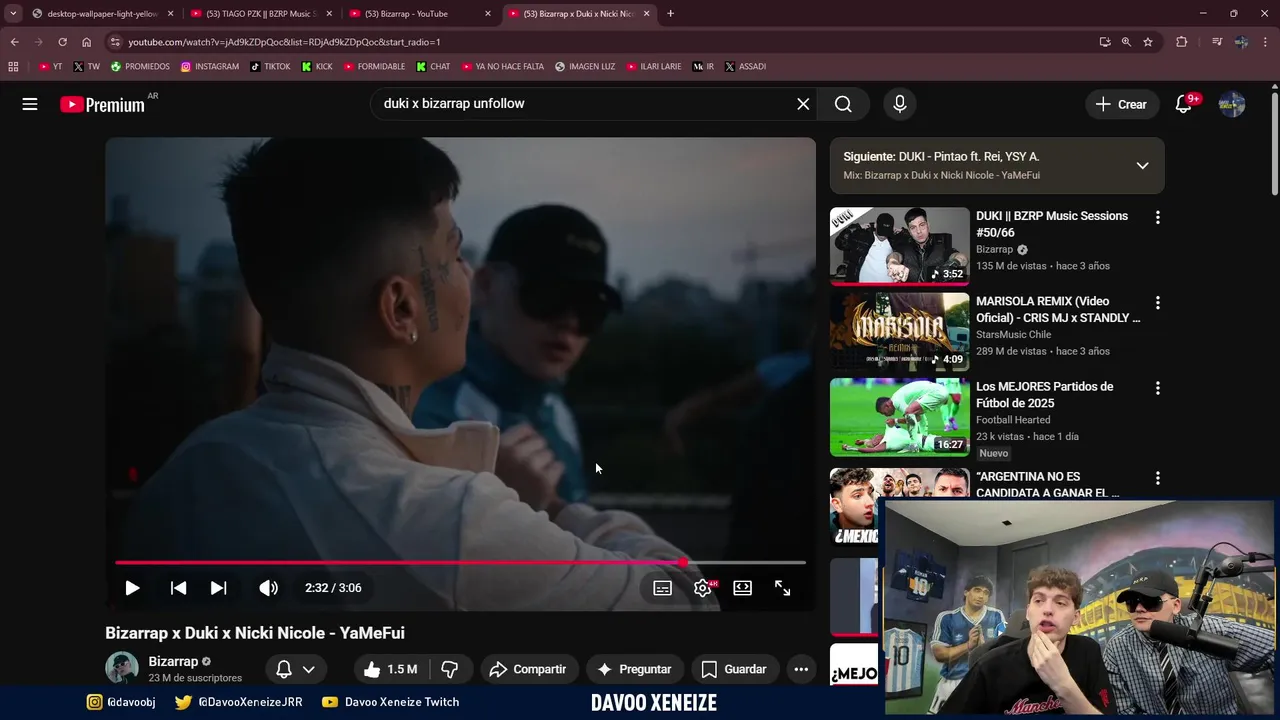Viewport: 1280px width, 720px height.
Task: Open the extensions puzzle icon
Action: point(1181,42)
